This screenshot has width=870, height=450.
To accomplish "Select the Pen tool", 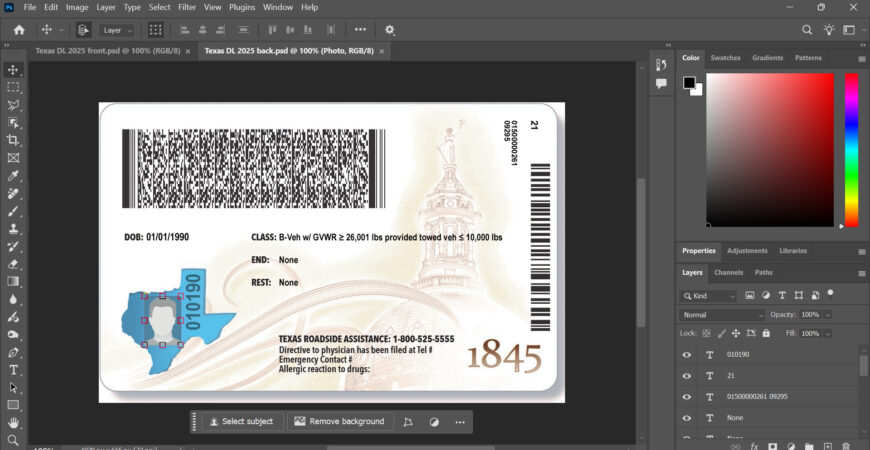I will point(13,352).
